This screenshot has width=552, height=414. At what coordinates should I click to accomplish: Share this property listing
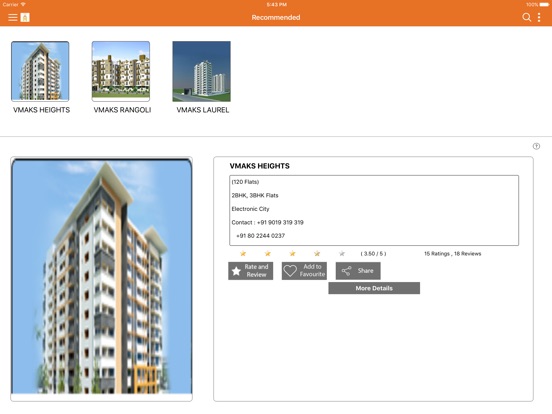pos(358,271)
